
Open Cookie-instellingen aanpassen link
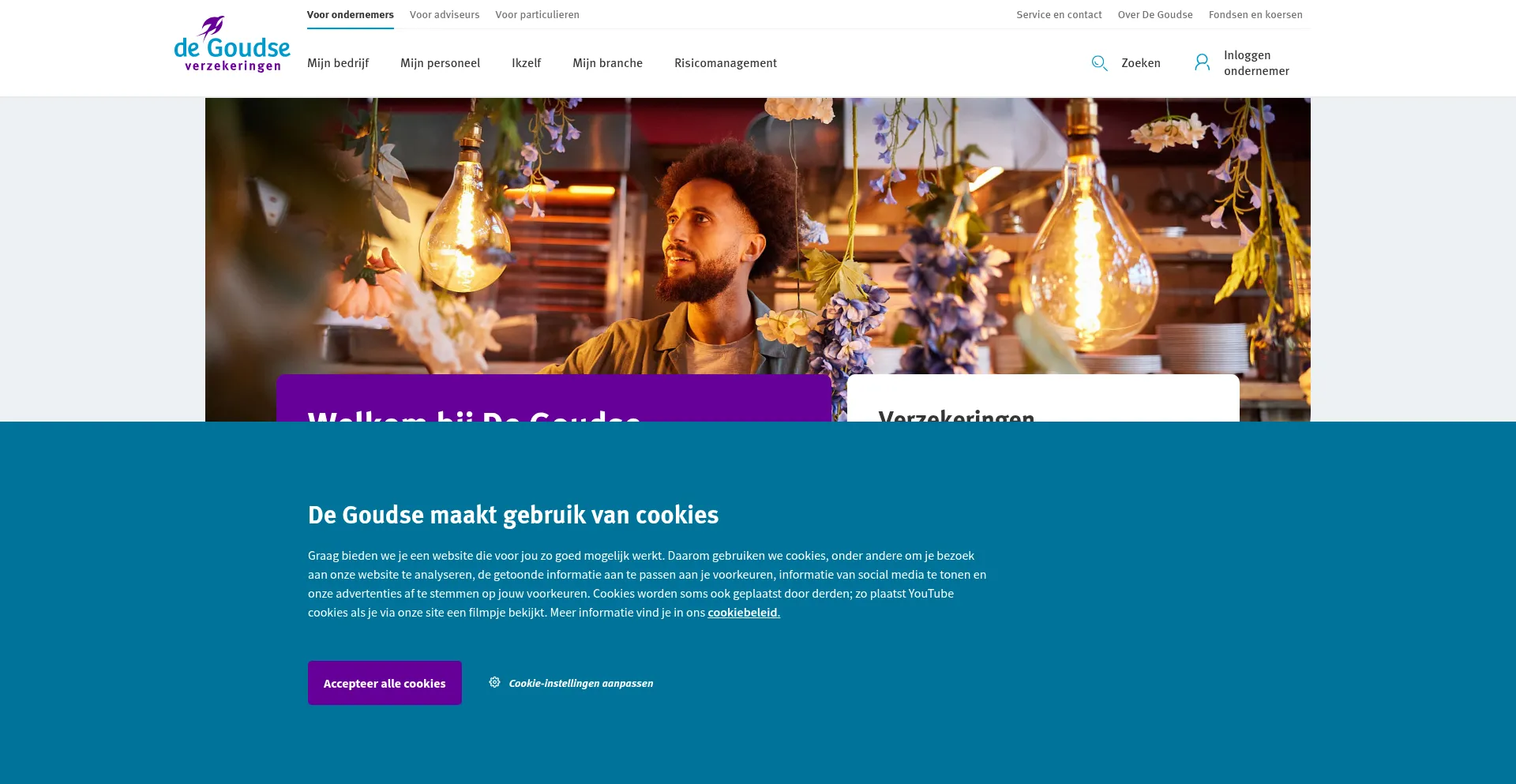(x=581, y=683)
